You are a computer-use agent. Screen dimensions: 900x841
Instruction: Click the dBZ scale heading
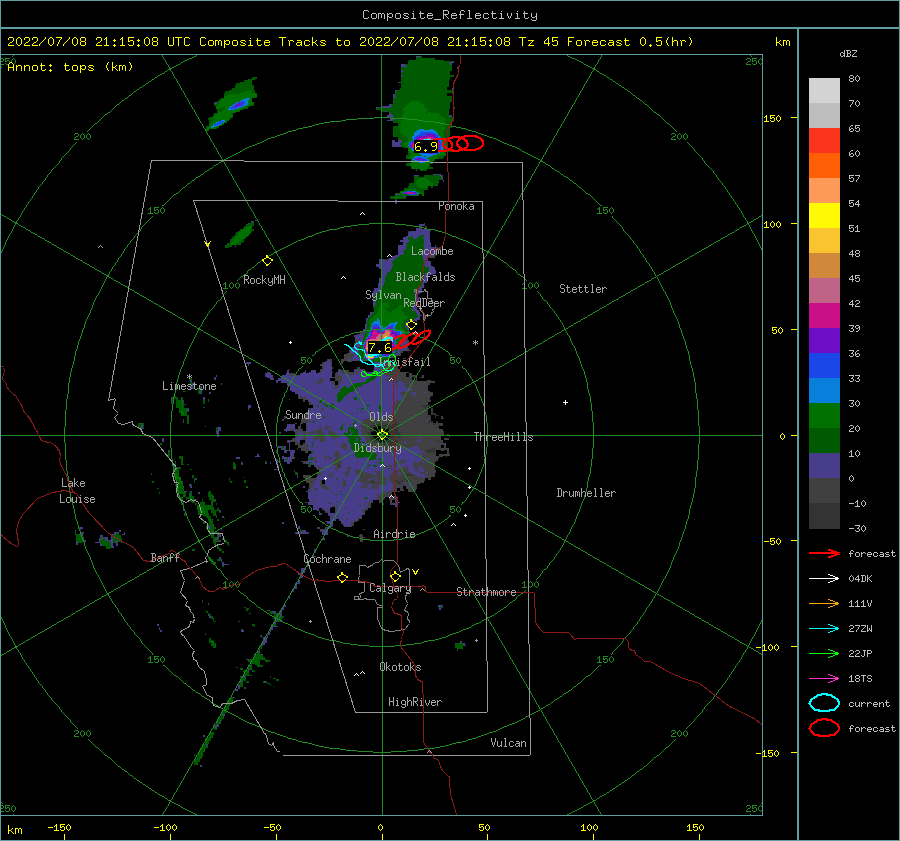tap(848, 53)
